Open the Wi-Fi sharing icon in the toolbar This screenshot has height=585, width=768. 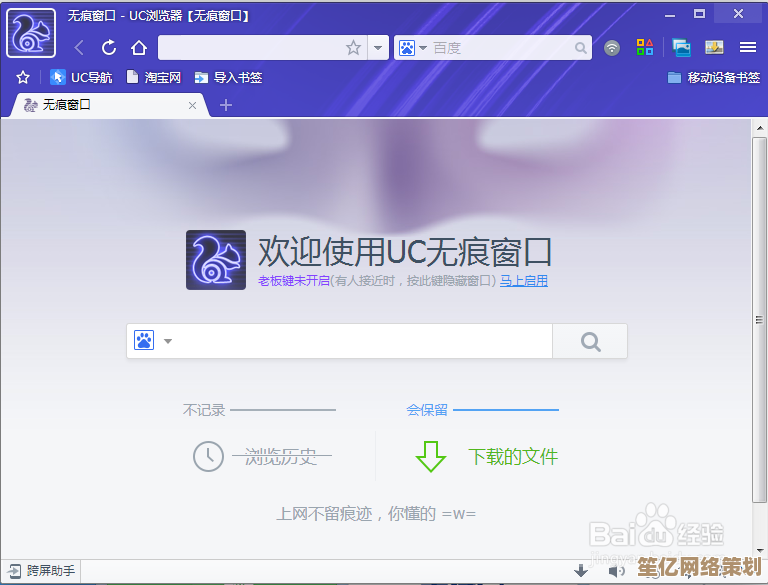tap(612, 47)
